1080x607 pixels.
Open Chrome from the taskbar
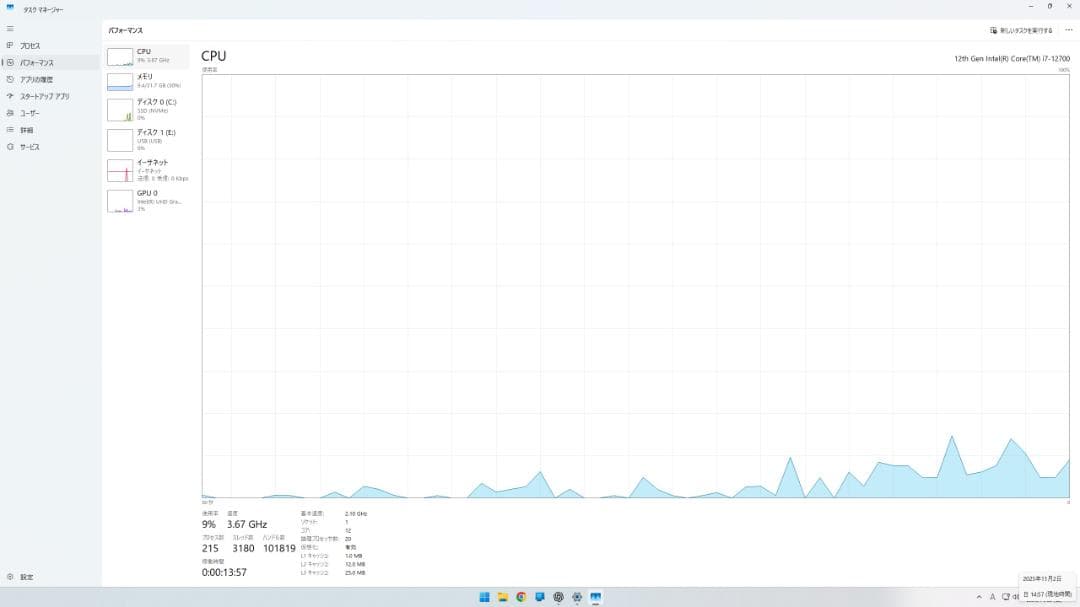[521, 597]
